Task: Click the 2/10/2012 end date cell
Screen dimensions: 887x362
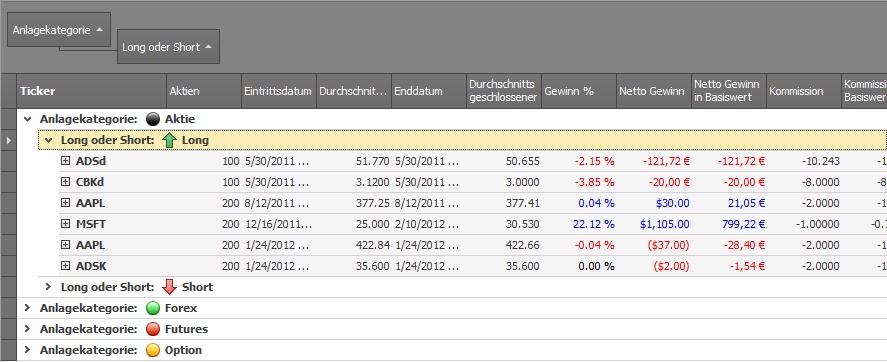Action: pos(429,224)
